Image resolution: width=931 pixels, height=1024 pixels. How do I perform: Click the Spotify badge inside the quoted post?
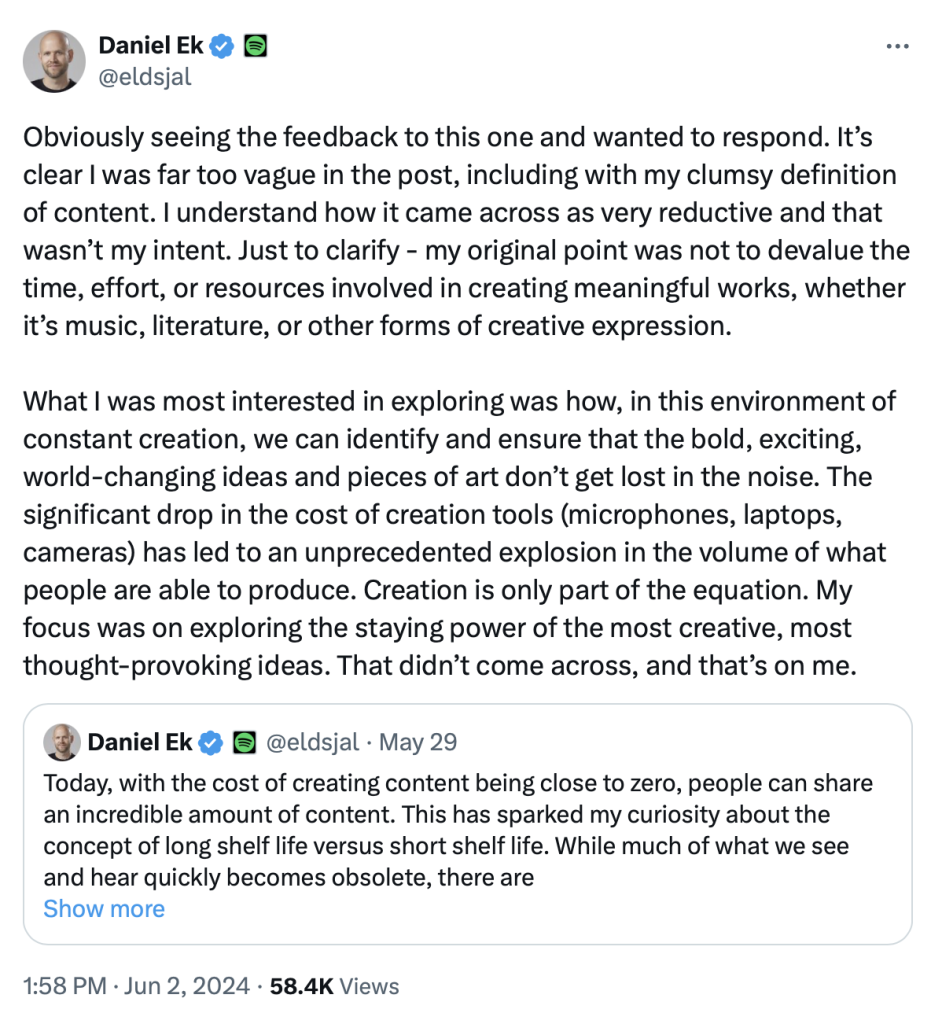244,742
